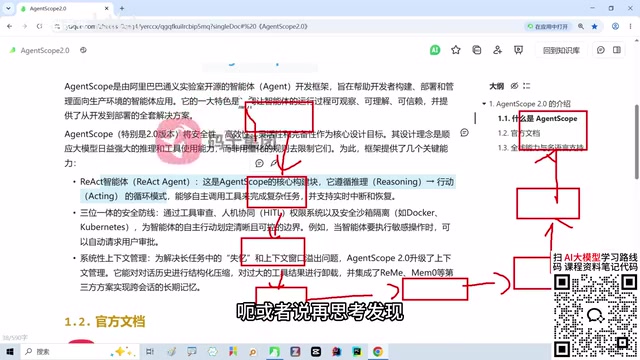The width and height of the screenshot is (640, 360).
Task: Go to outline item '1.1. 什么是 AgentScope'
Action: (x=538, y=118)
